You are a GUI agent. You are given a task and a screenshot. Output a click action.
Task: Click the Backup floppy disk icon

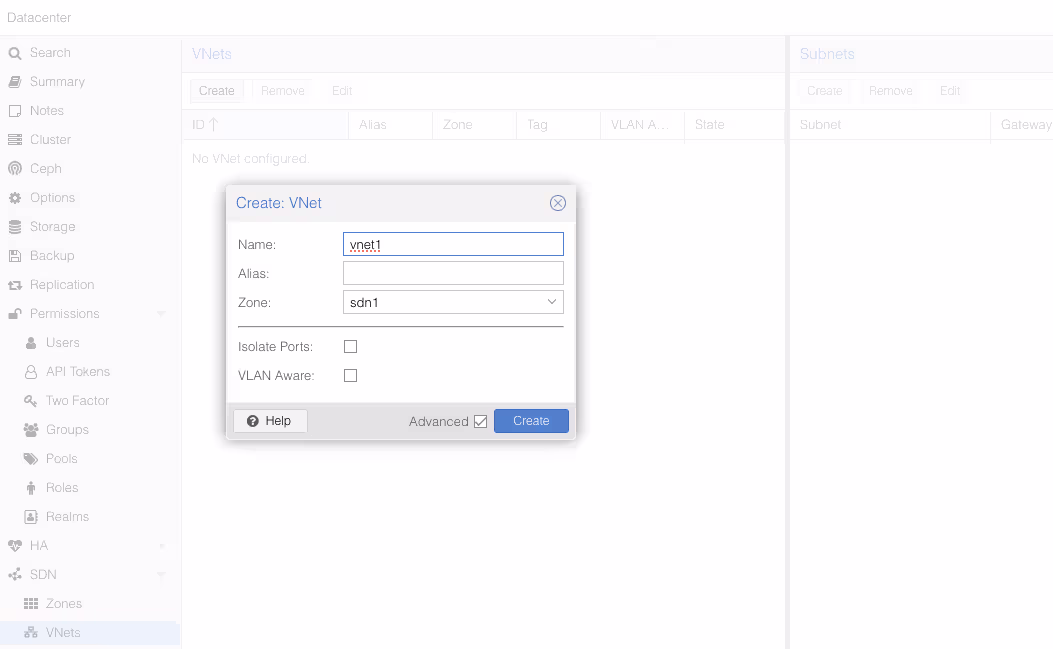(15, 256)
